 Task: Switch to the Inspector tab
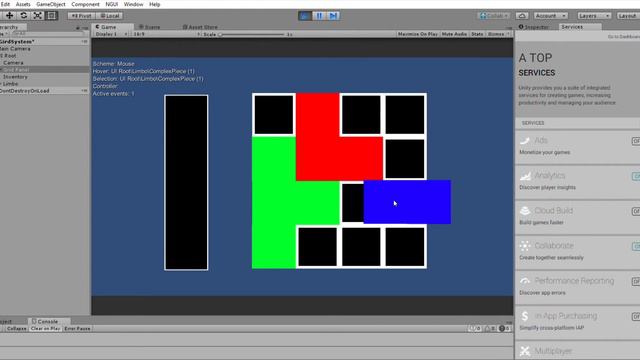(x=533, y=27)
